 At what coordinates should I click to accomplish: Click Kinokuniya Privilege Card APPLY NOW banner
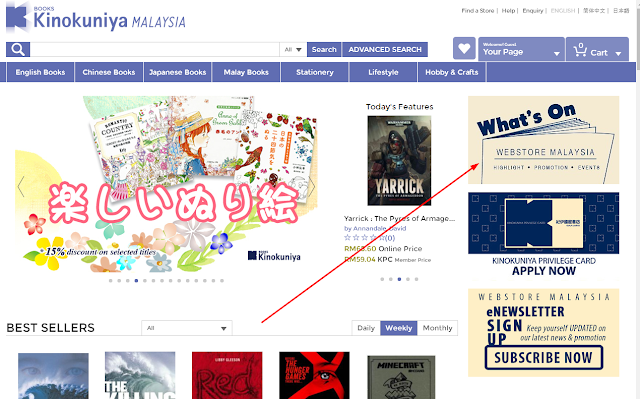543,235
